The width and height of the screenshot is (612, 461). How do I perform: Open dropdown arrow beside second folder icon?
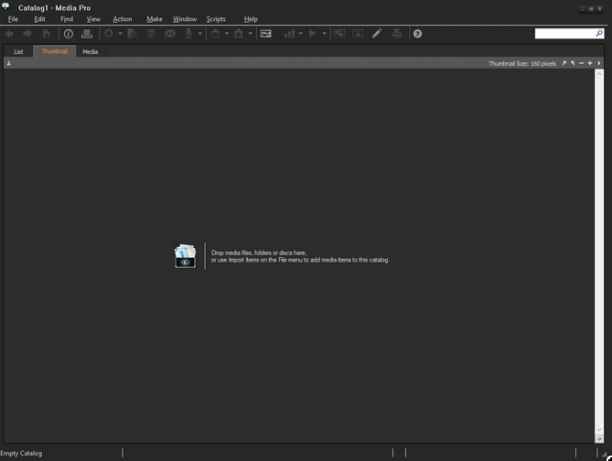click(x=251, y=34)
